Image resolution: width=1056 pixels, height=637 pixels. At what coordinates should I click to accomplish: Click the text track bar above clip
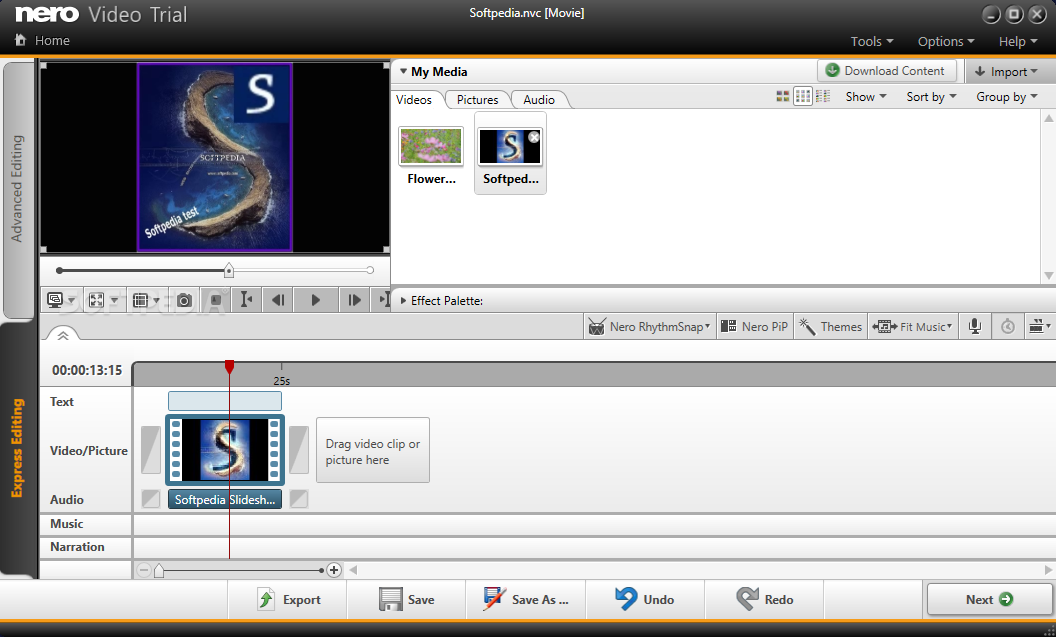[225, 401]
